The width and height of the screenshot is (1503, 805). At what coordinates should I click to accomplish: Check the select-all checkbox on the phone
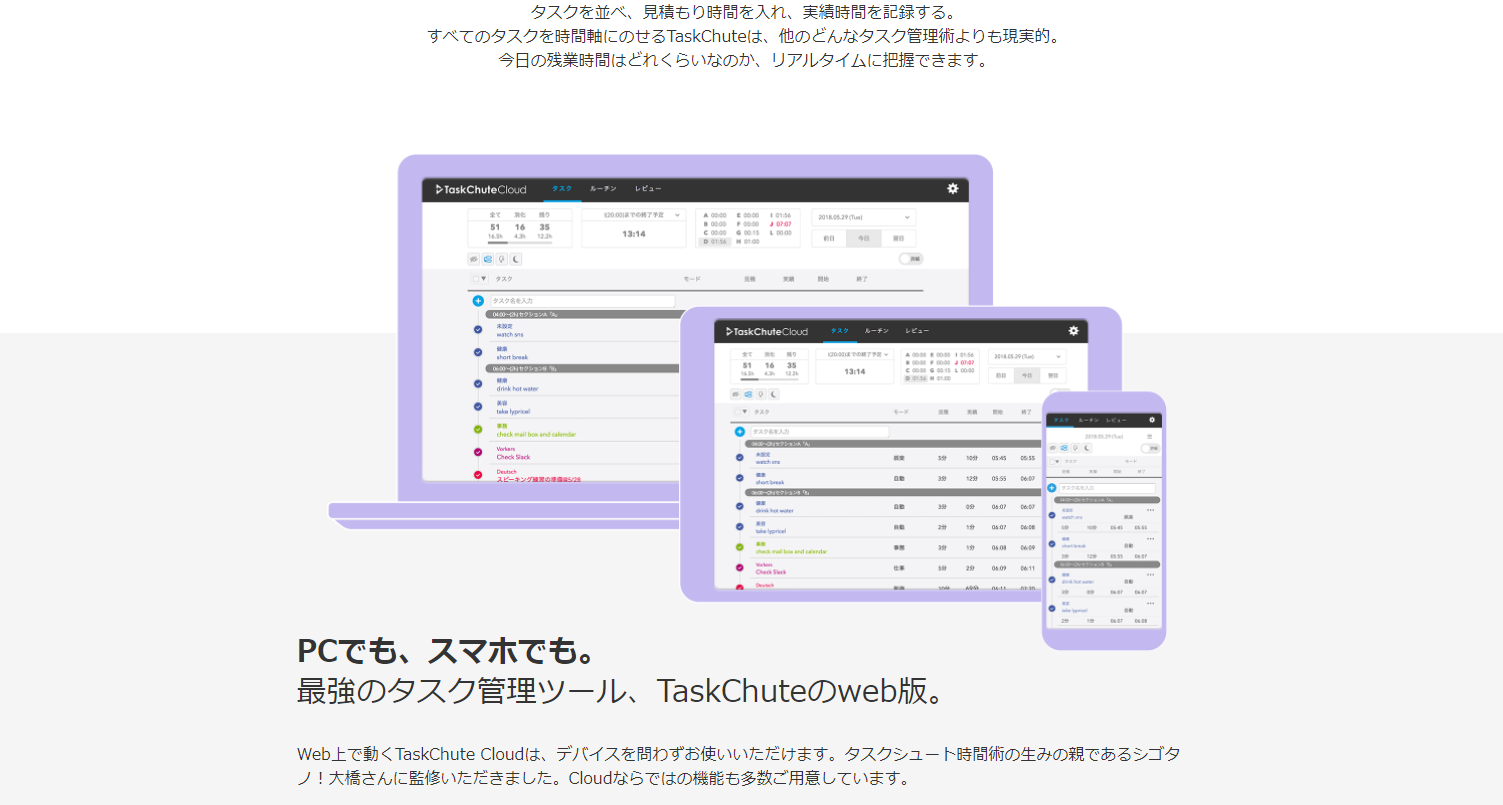(1051, 461)
